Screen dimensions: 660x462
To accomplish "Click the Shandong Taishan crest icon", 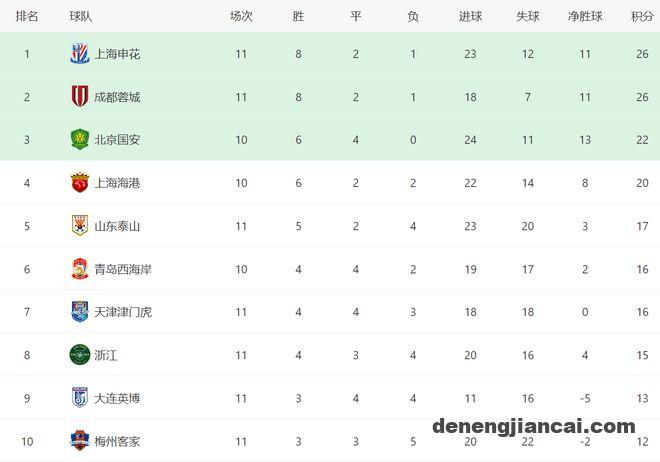I will pyautogui.click(x=80, y=226).
